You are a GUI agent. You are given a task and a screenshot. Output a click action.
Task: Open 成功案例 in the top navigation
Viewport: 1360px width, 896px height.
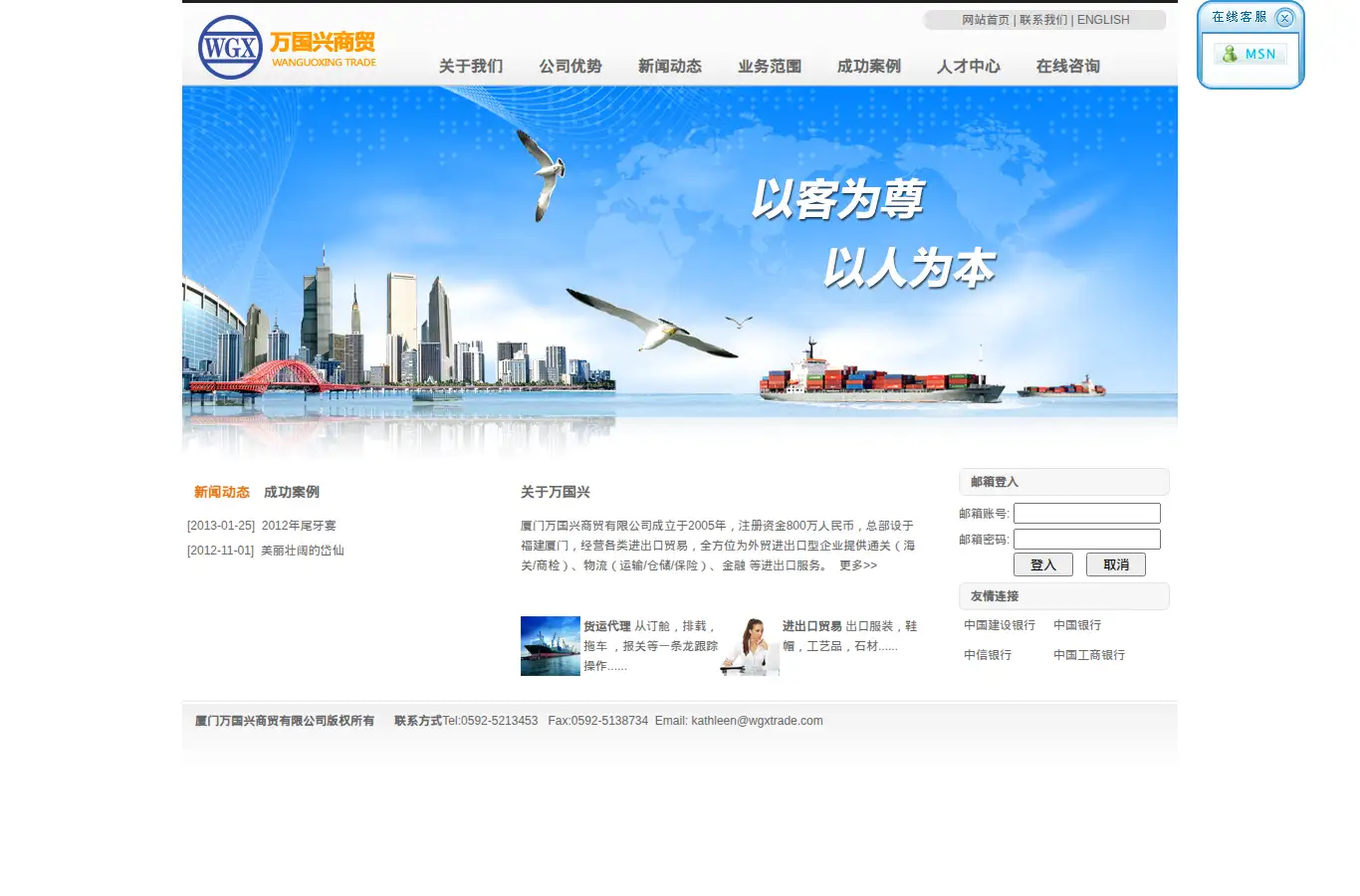point(869,66)
